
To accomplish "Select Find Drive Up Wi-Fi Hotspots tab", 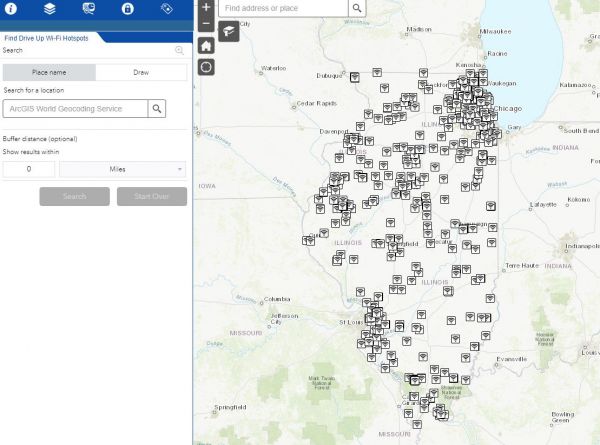I will click(x=46, y=38).
